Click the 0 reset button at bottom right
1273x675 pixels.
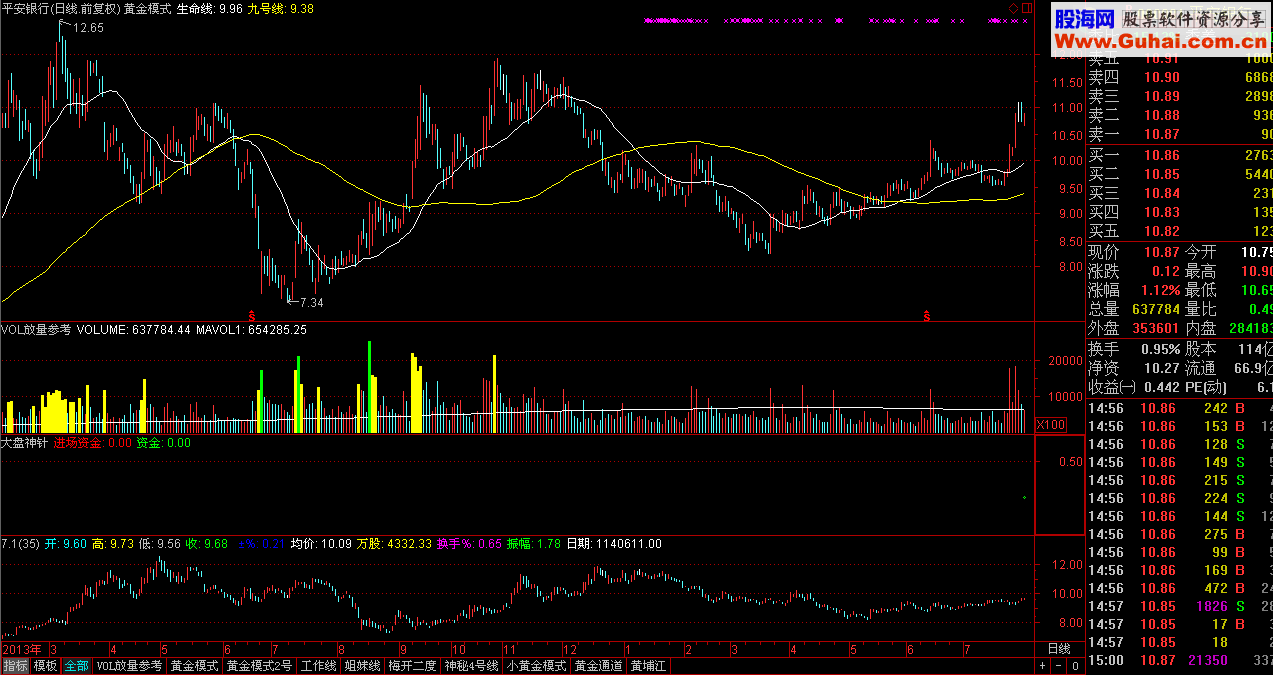pyautogui.click(x=1075, y=666)
